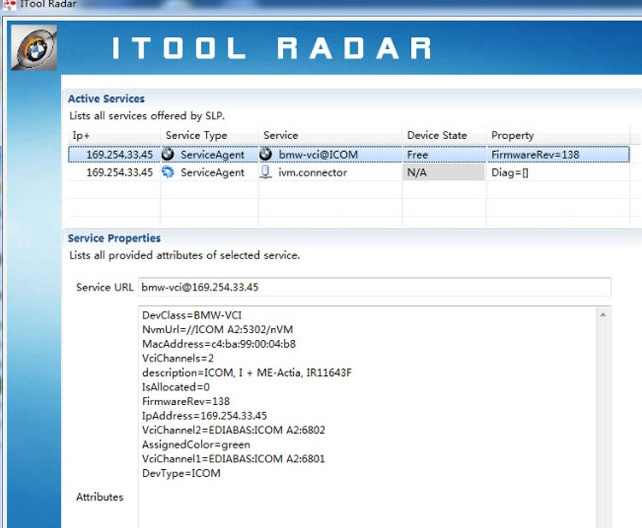The height and width of the screenshot is (528, 642).
Task: Click the Service column header
Action: (281, 135)
